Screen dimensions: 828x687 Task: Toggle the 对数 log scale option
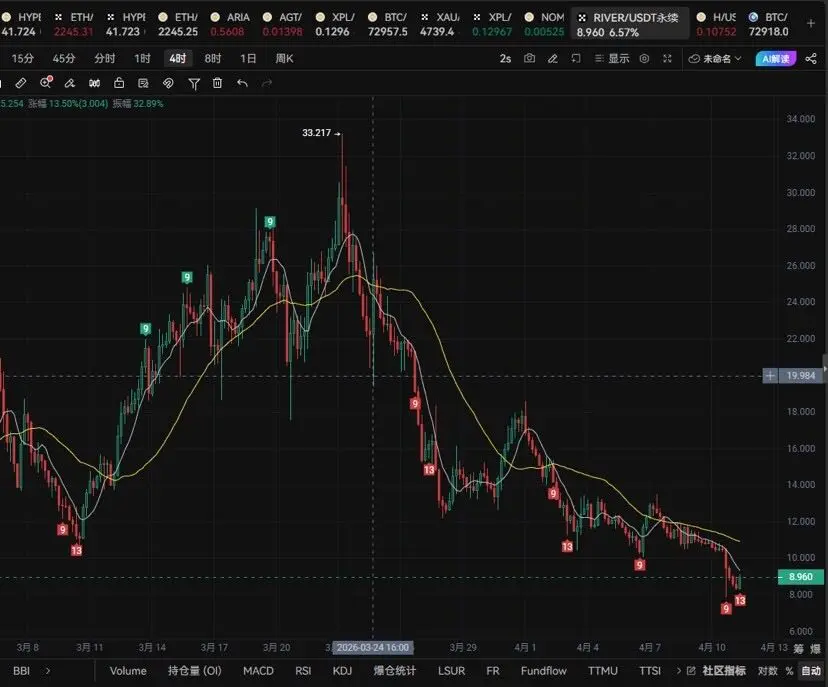[768, 671]
